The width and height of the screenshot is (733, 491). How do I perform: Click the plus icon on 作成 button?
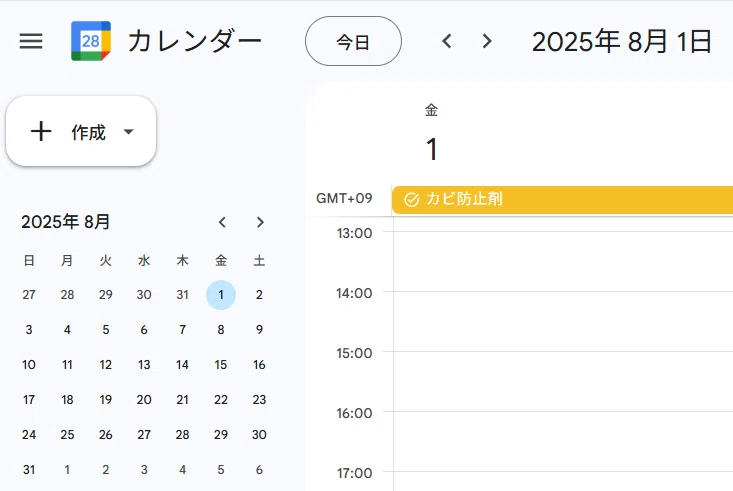(41, 131)
